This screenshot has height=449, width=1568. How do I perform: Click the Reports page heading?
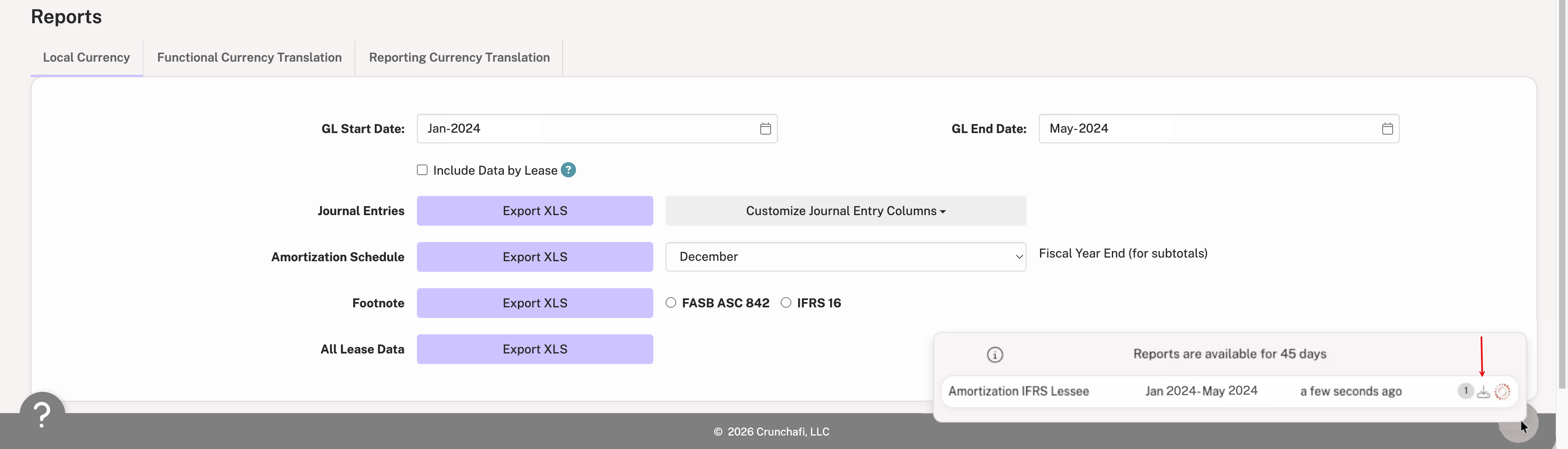coord(66,16)
